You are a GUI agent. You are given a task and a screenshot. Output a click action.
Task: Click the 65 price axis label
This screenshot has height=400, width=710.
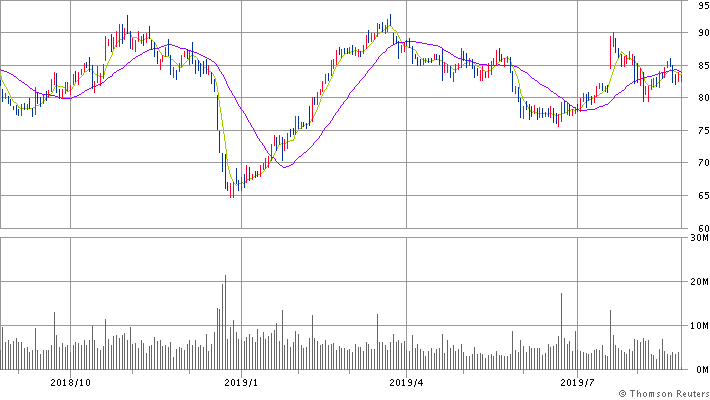(x=704, y=196)
